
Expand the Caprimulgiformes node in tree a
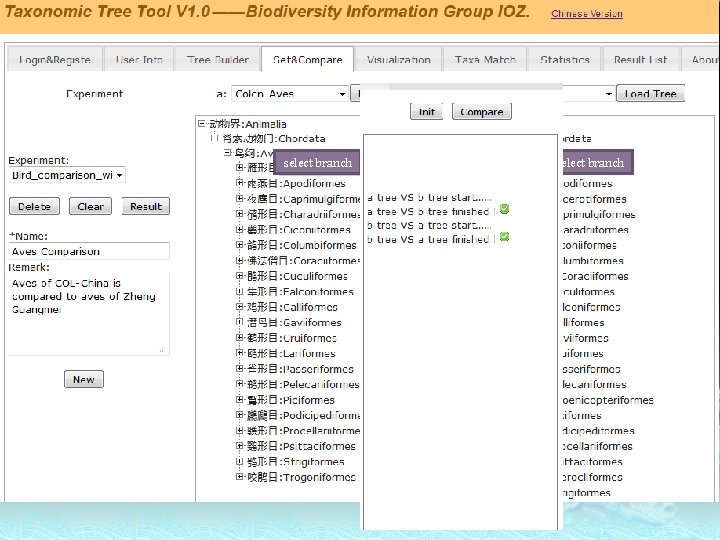pyautogui.click(x=239, y=198)
